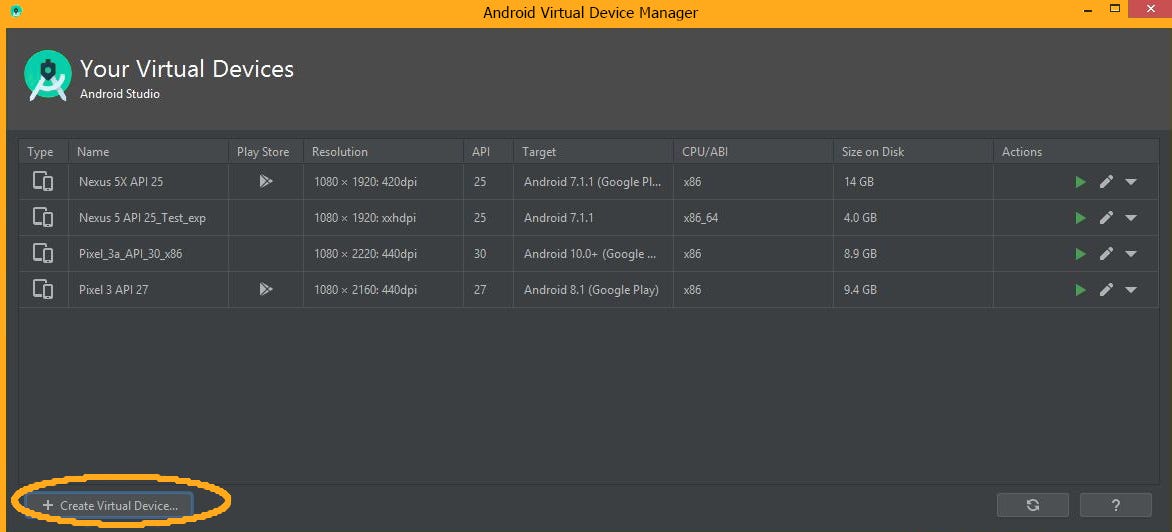Click Play Store icon in Pixel 3 API 27 row
Viewport: 1172px width, 532px height.
265,288
